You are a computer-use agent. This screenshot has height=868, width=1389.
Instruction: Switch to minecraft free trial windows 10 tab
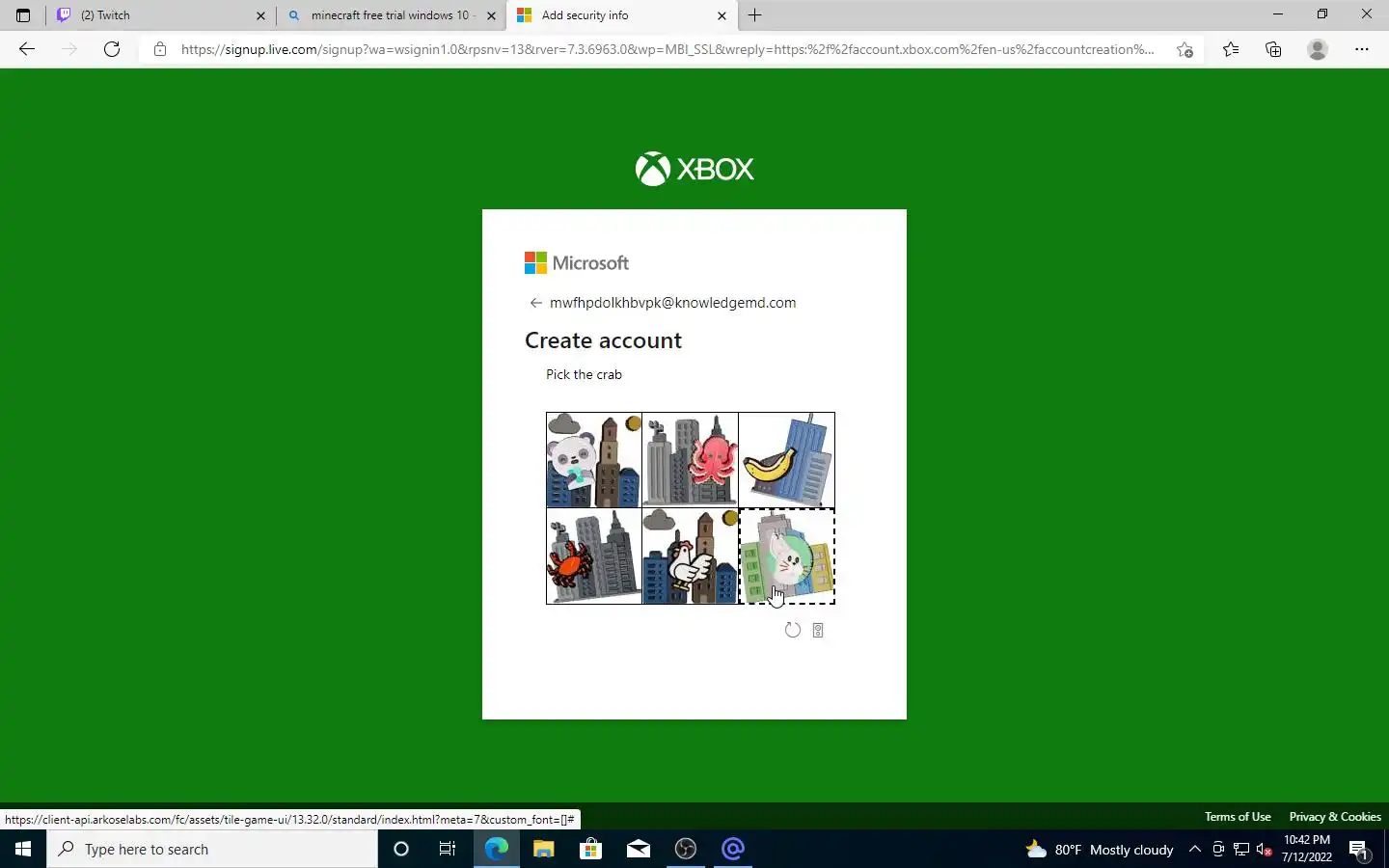[392, 15]
